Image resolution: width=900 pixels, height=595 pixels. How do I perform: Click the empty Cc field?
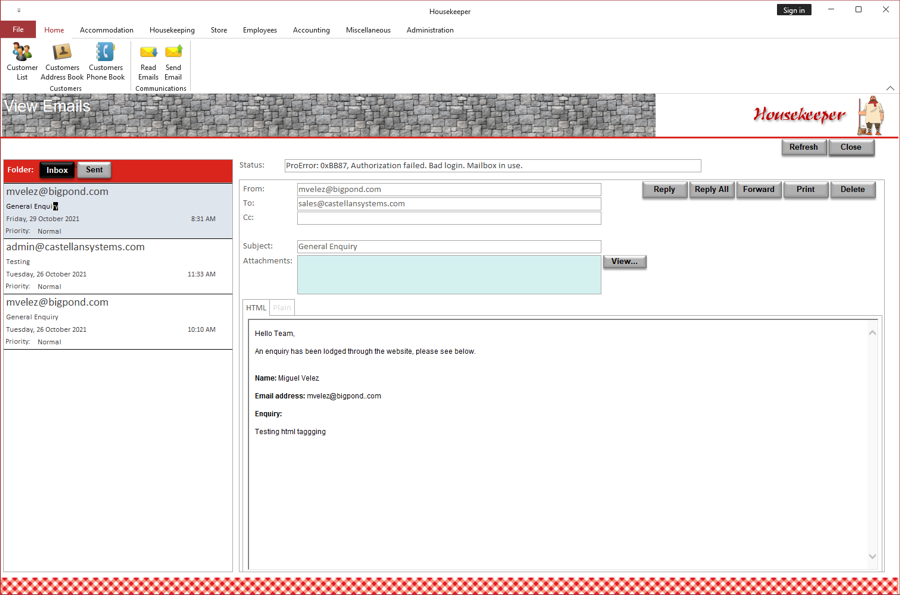pos(449,218)
